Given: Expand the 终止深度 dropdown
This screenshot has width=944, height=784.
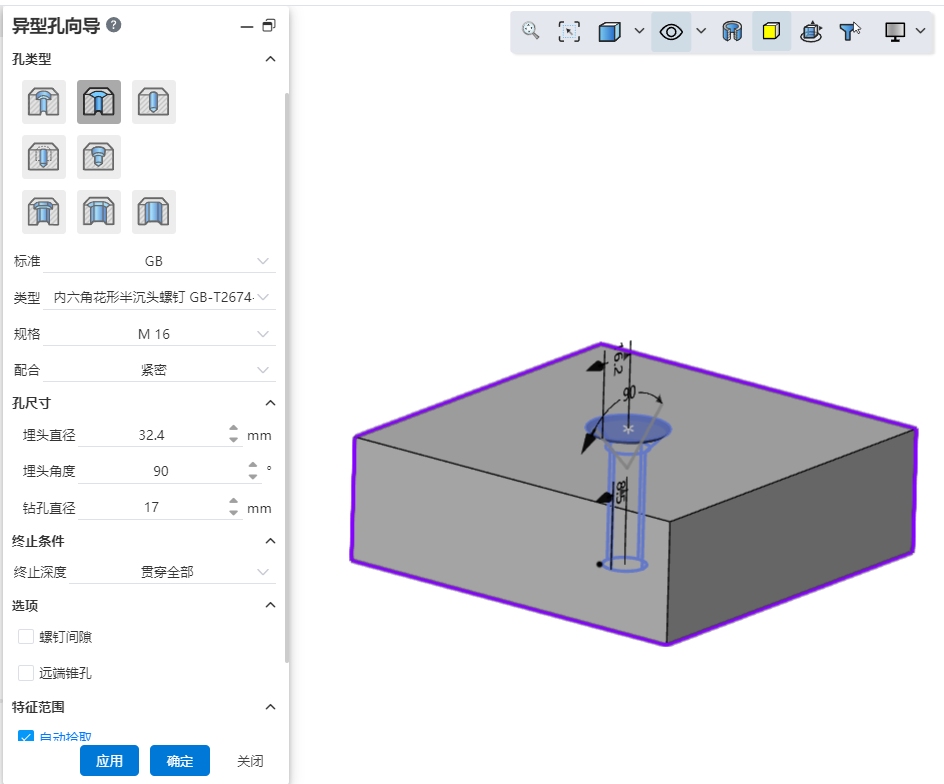Looking at the screenshot, I should [160, 572].
